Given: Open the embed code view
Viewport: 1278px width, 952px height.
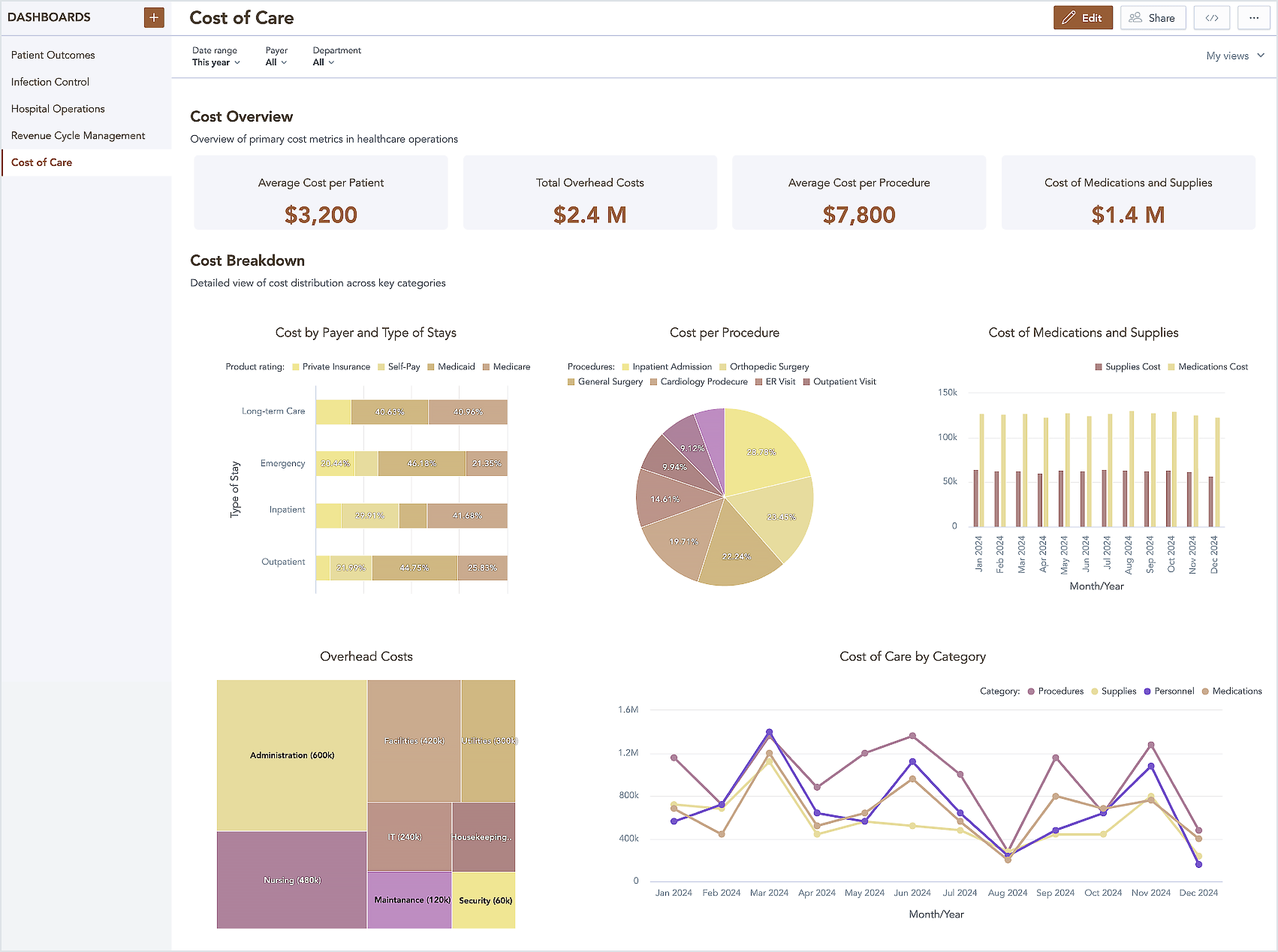Looking at the screenshot, I should point(1211,17).
